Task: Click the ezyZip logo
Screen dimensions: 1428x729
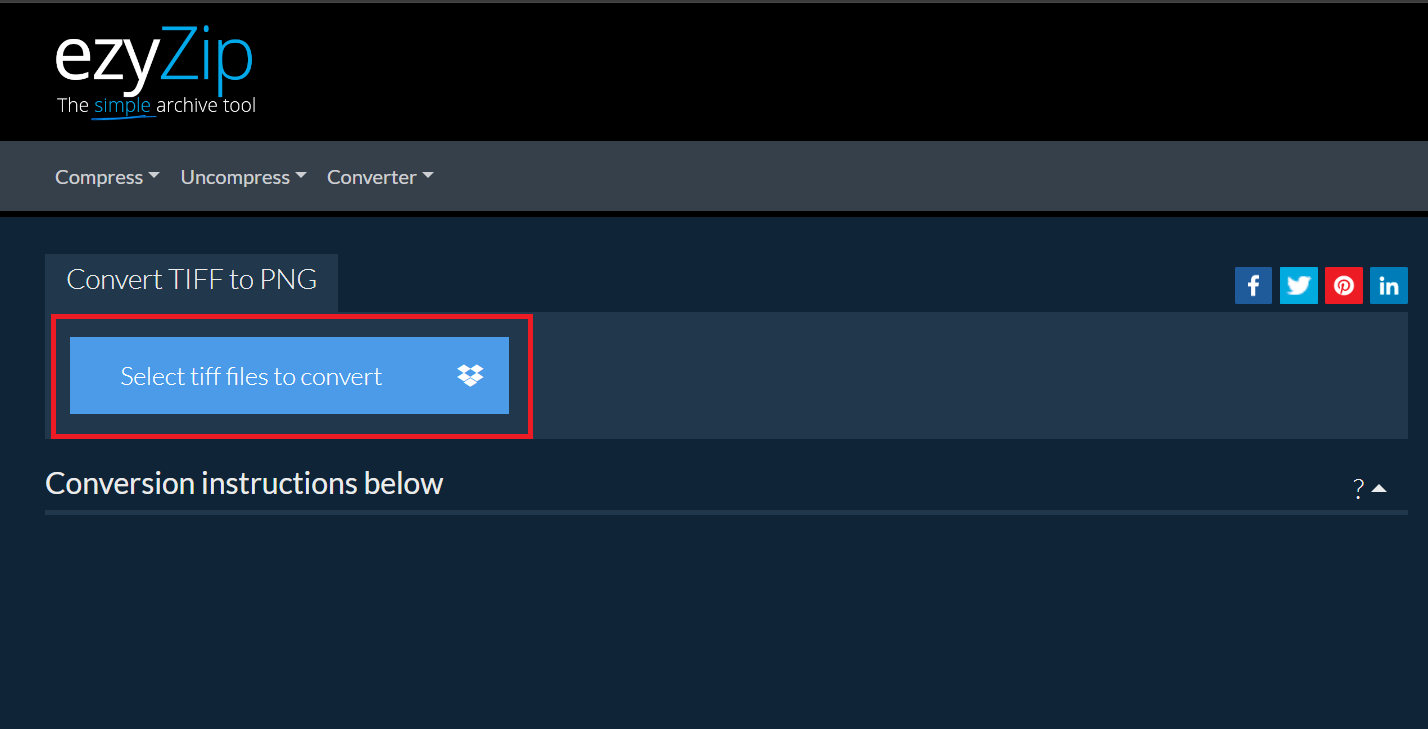Action: (x=154, y=61)
